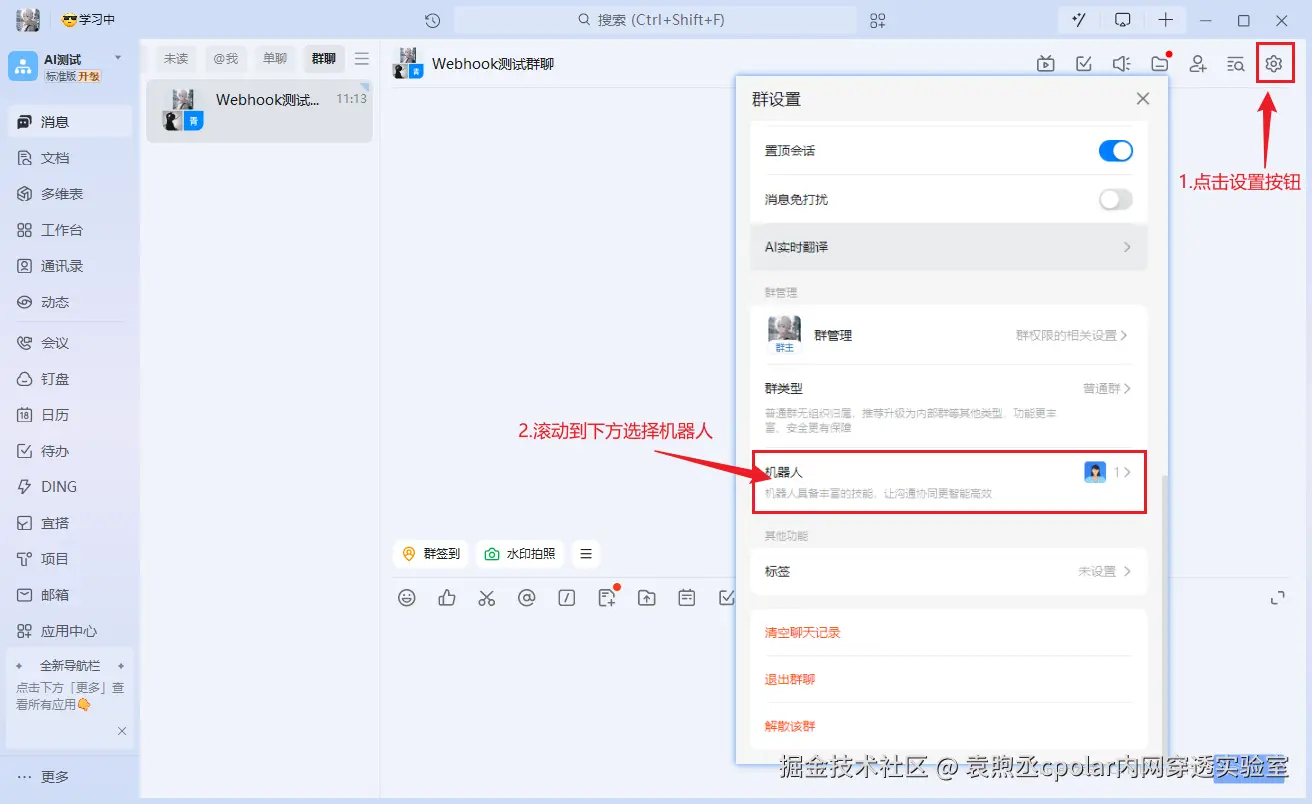Open 邮箱 in the sidebar

point(69,595)
